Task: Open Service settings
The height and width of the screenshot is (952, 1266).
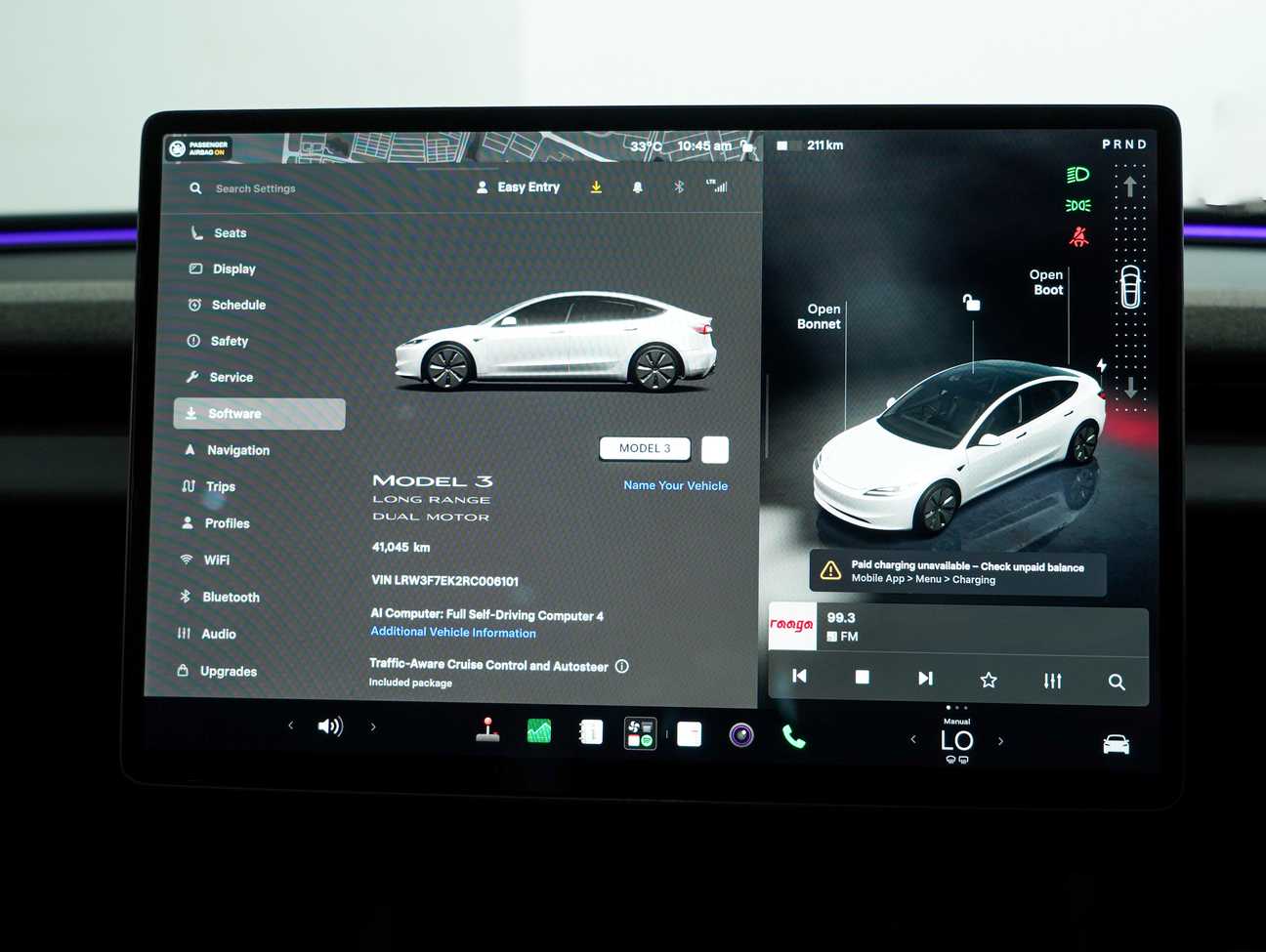Action: tap(231, 377)
